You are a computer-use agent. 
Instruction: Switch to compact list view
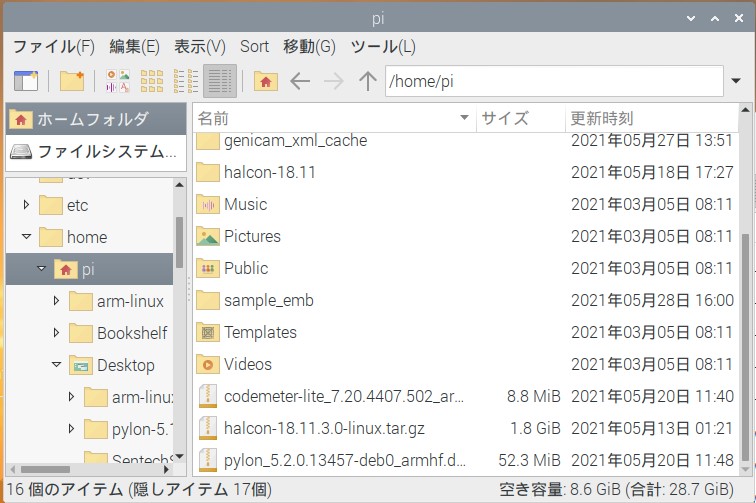186,81
